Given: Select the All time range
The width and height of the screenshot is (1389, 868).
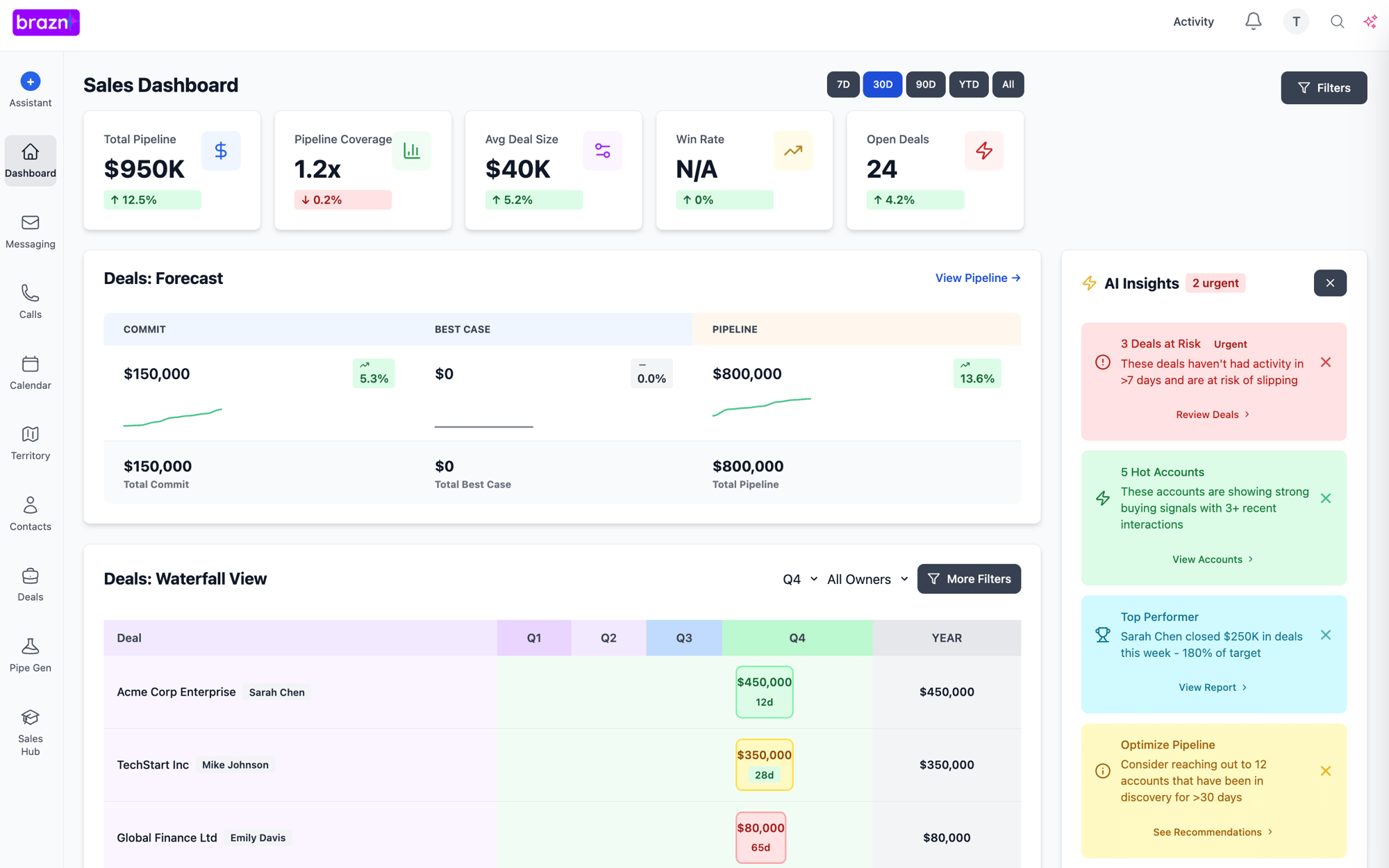Looking at the screenshot, I should [x=1008, y=85].
